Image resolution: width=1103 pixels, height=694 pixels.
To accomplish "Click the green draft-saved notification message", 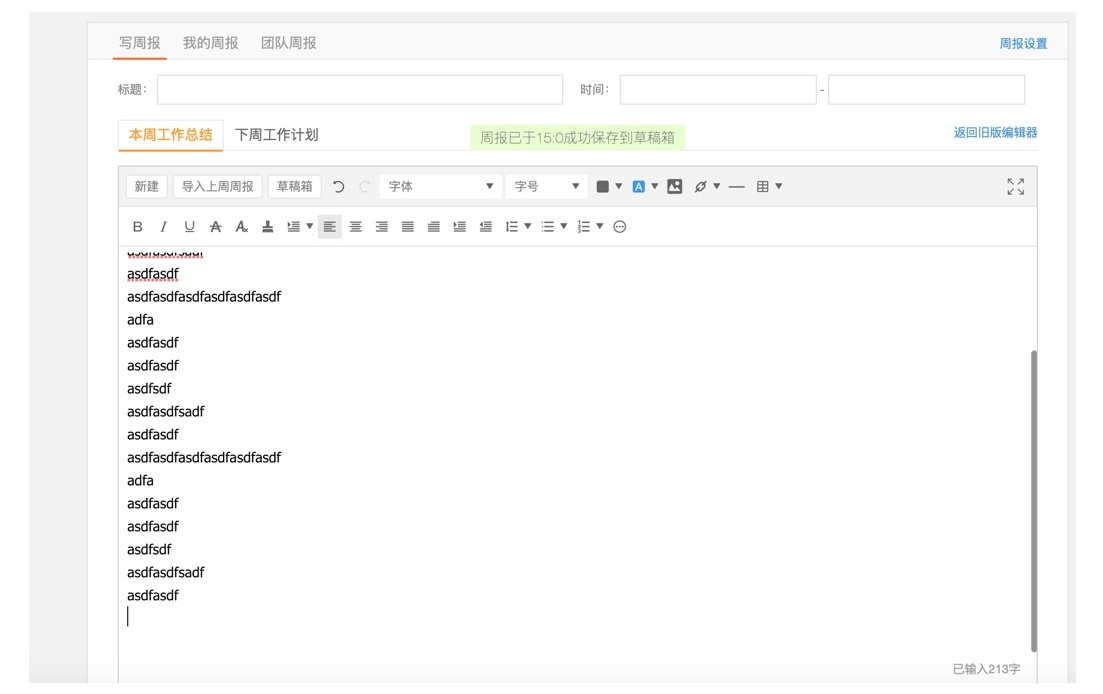I will pos(578,137).
